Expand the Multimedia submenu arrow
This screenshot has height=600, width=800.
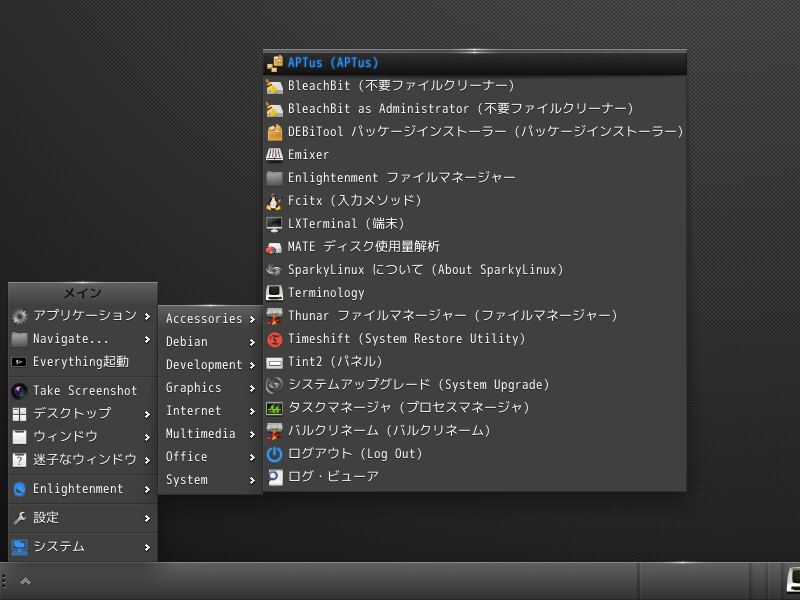point(252,434)
